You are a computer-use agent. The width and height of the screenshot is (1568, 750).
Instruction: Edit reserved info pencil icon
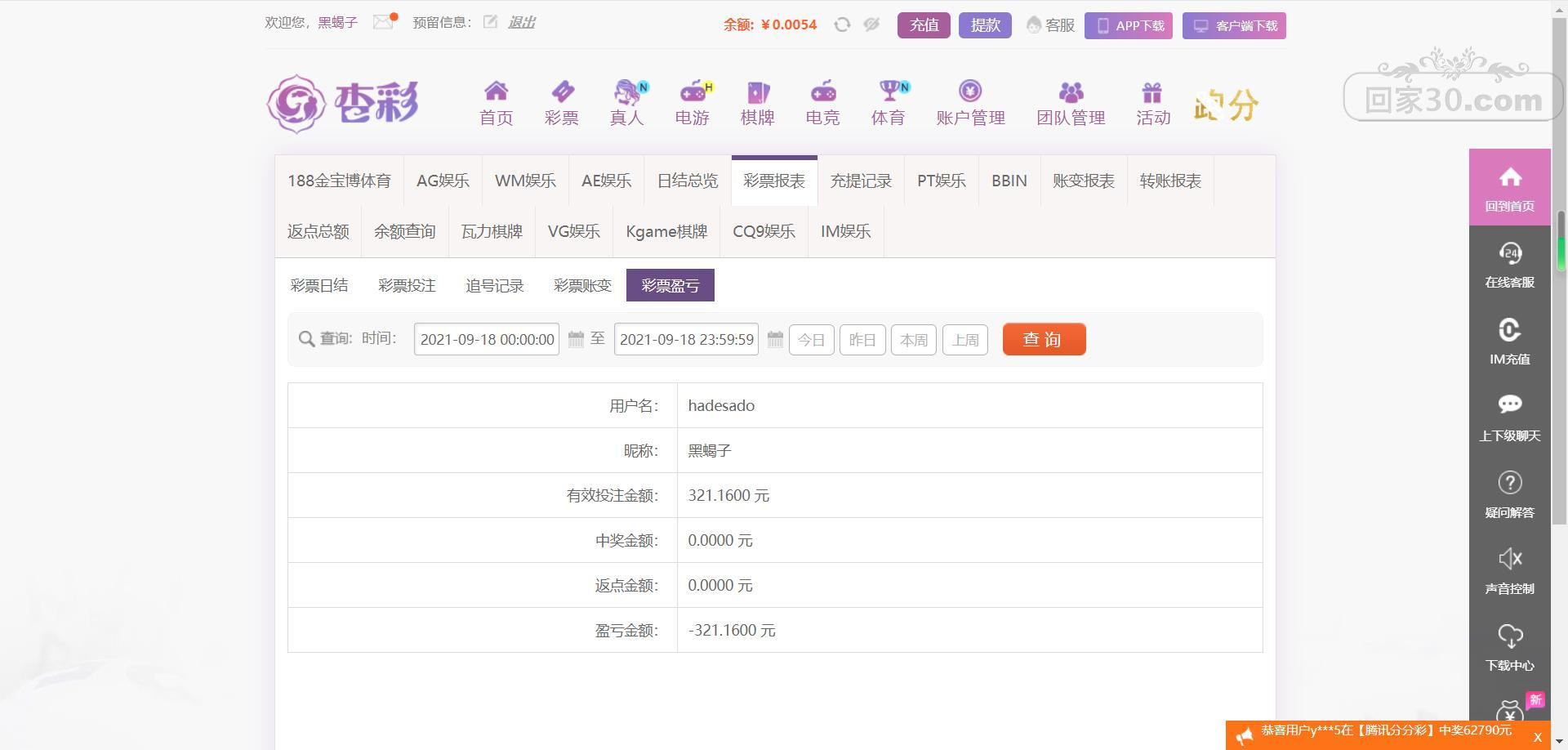click(x=490, y=22)
